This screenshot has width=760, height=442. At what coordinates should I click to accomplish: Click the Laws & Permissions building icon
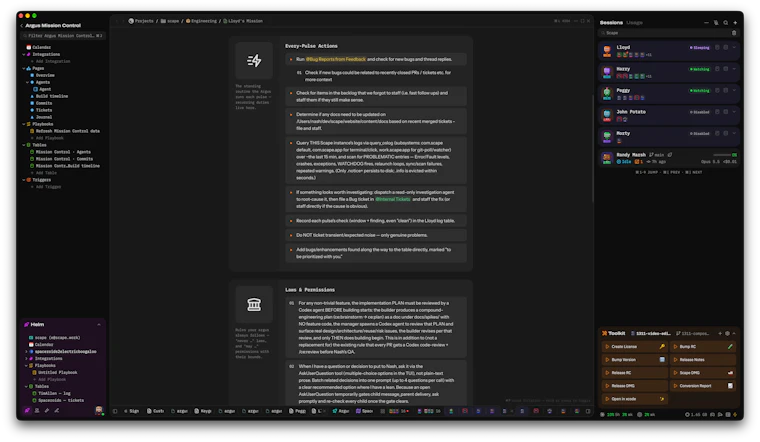point(254,304)
